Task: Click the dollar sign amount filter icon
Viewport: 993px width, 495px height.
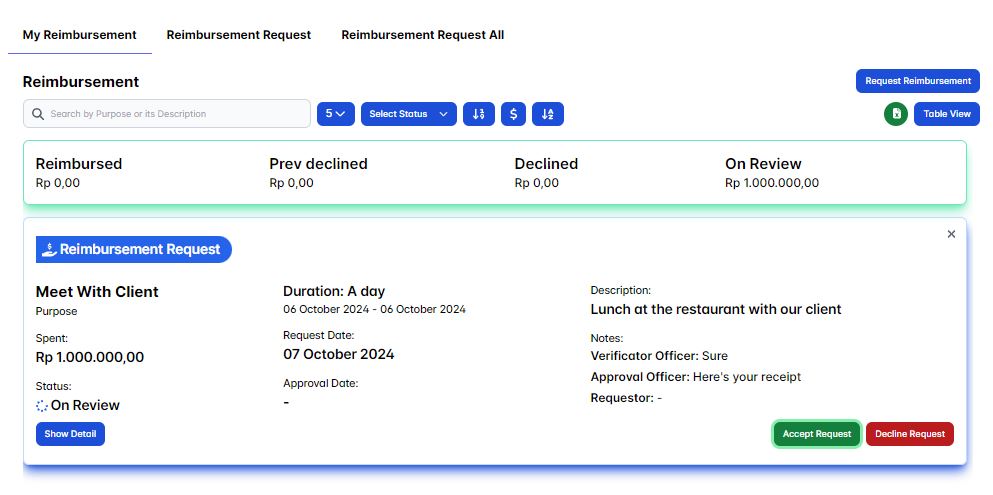Action: pyautogui.click(x=513, y=114)
